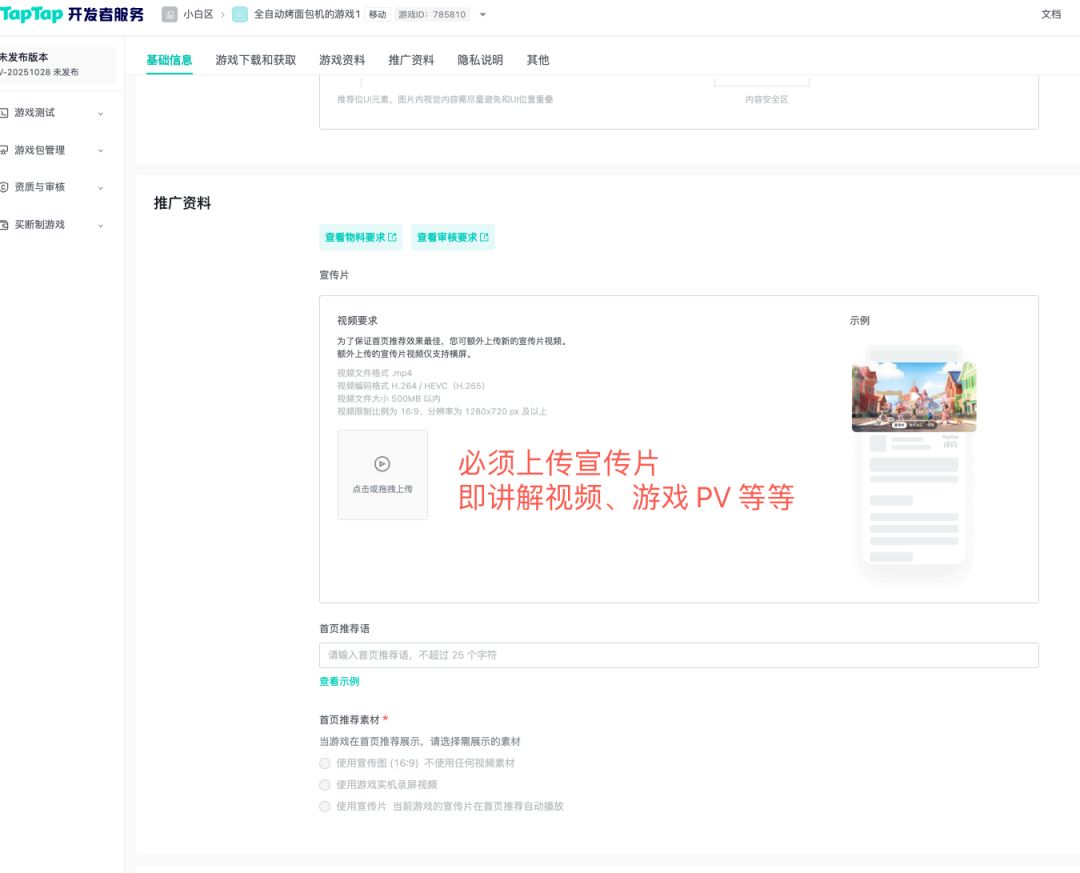Expand the 游戏包管理 menu chevron
The width and height of the screenshot is (1080, 873).
point(101,151)
